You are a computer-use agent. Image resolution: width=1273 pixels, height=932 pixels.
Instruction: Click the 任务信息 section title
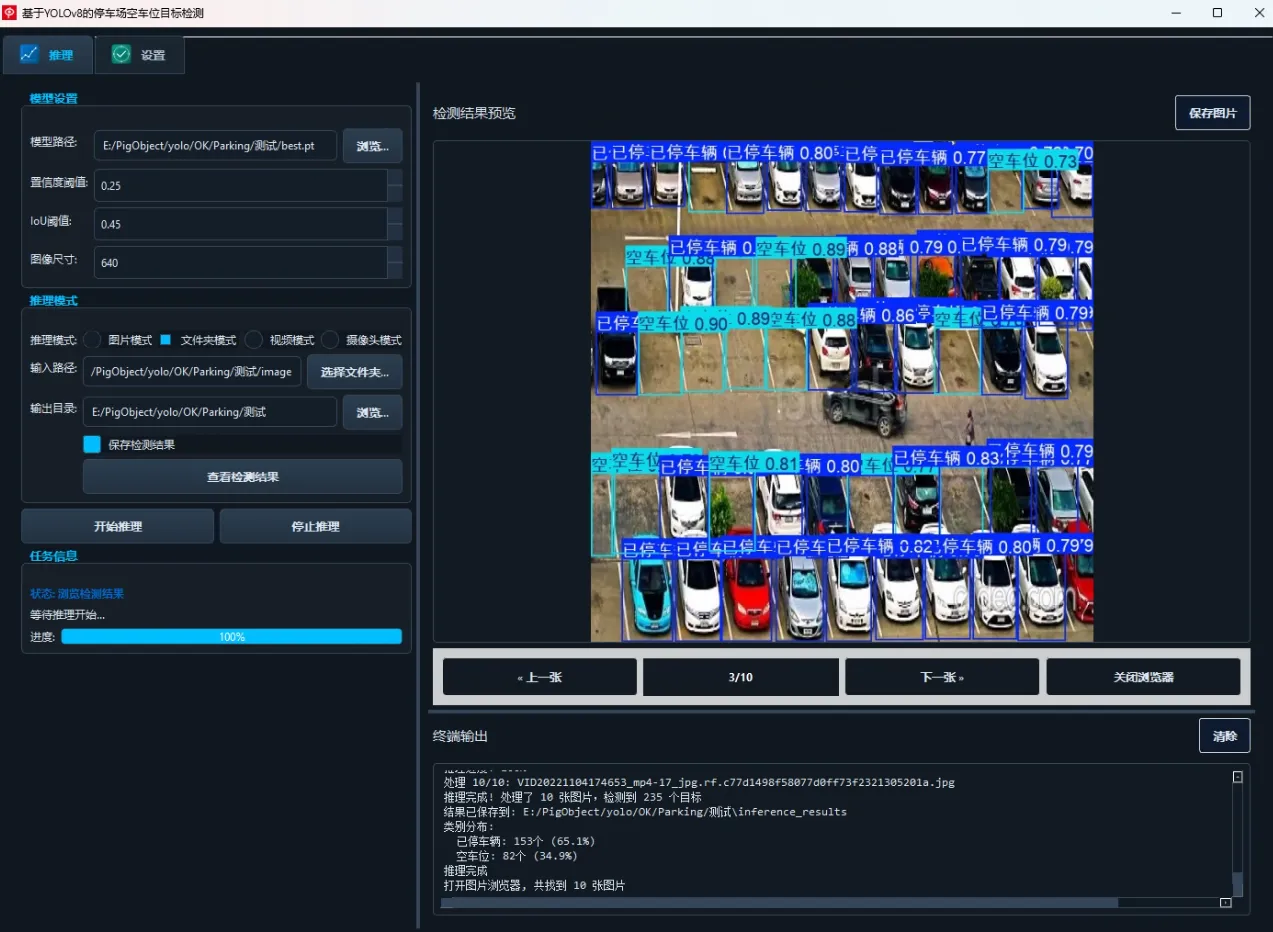pyautogui.click(x=53, y=555)
